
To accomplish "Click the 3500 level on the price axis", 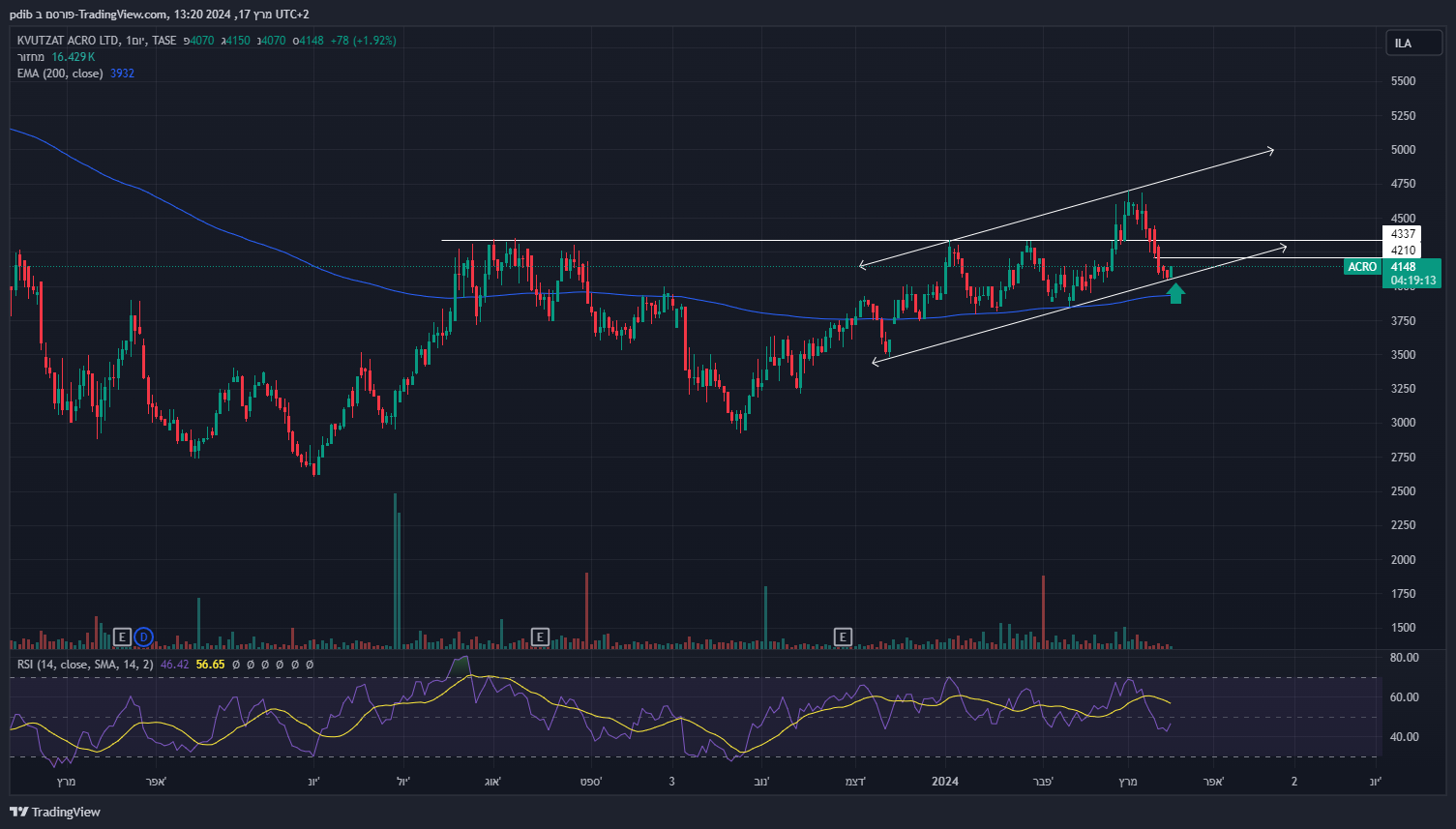I will click(1403, 355).
